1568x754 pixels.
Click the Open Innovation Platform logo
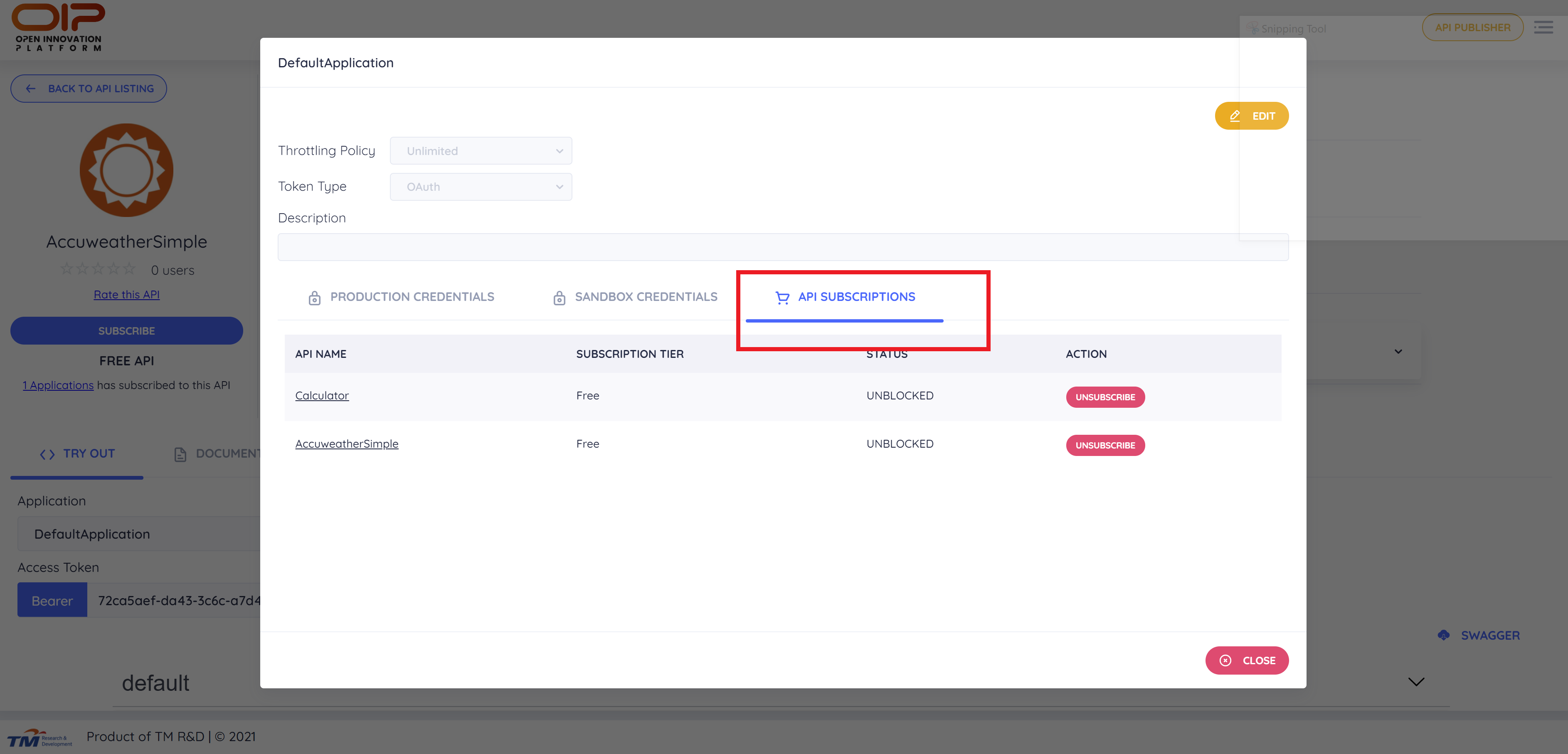(59, 27)
